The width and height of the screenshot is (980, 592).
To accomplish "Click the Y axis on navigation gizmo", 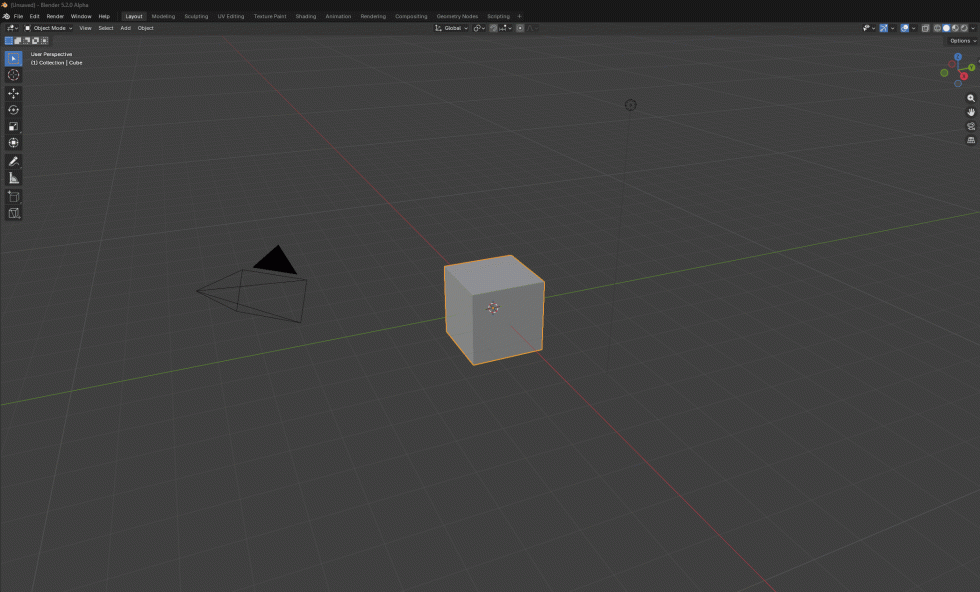I will [971, 68].
